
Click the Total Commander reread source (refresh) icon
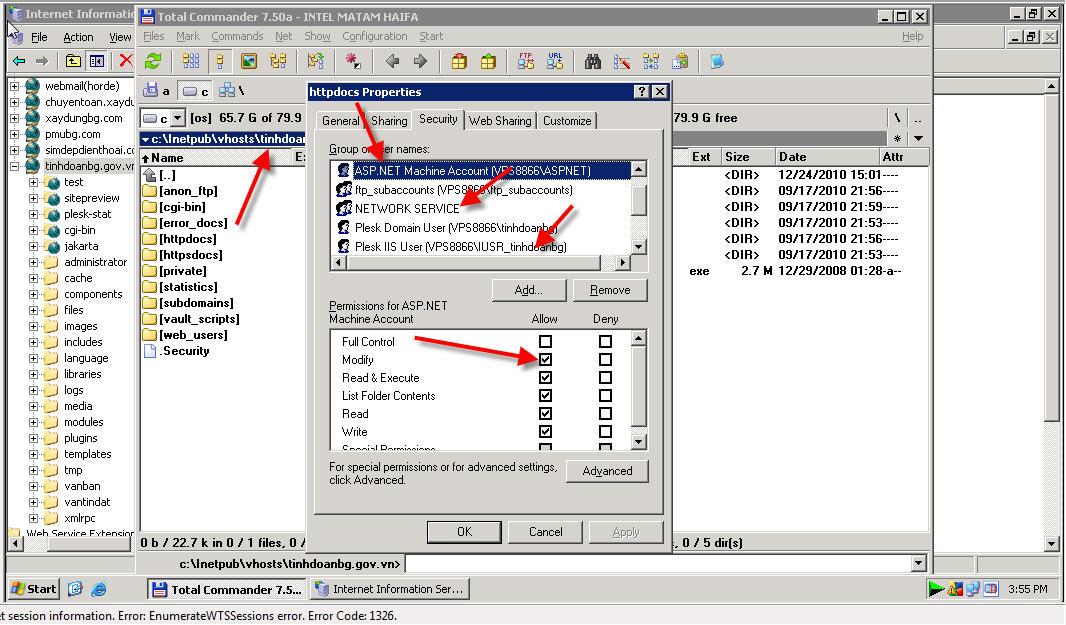[152, 61]
